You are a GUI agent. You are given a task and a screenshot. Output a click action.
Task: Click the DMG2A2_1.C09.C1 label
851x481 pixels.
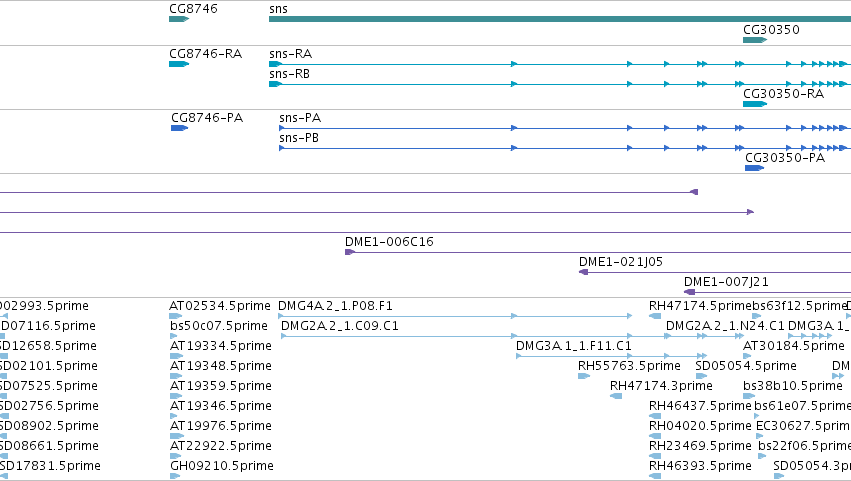[340, 326]
